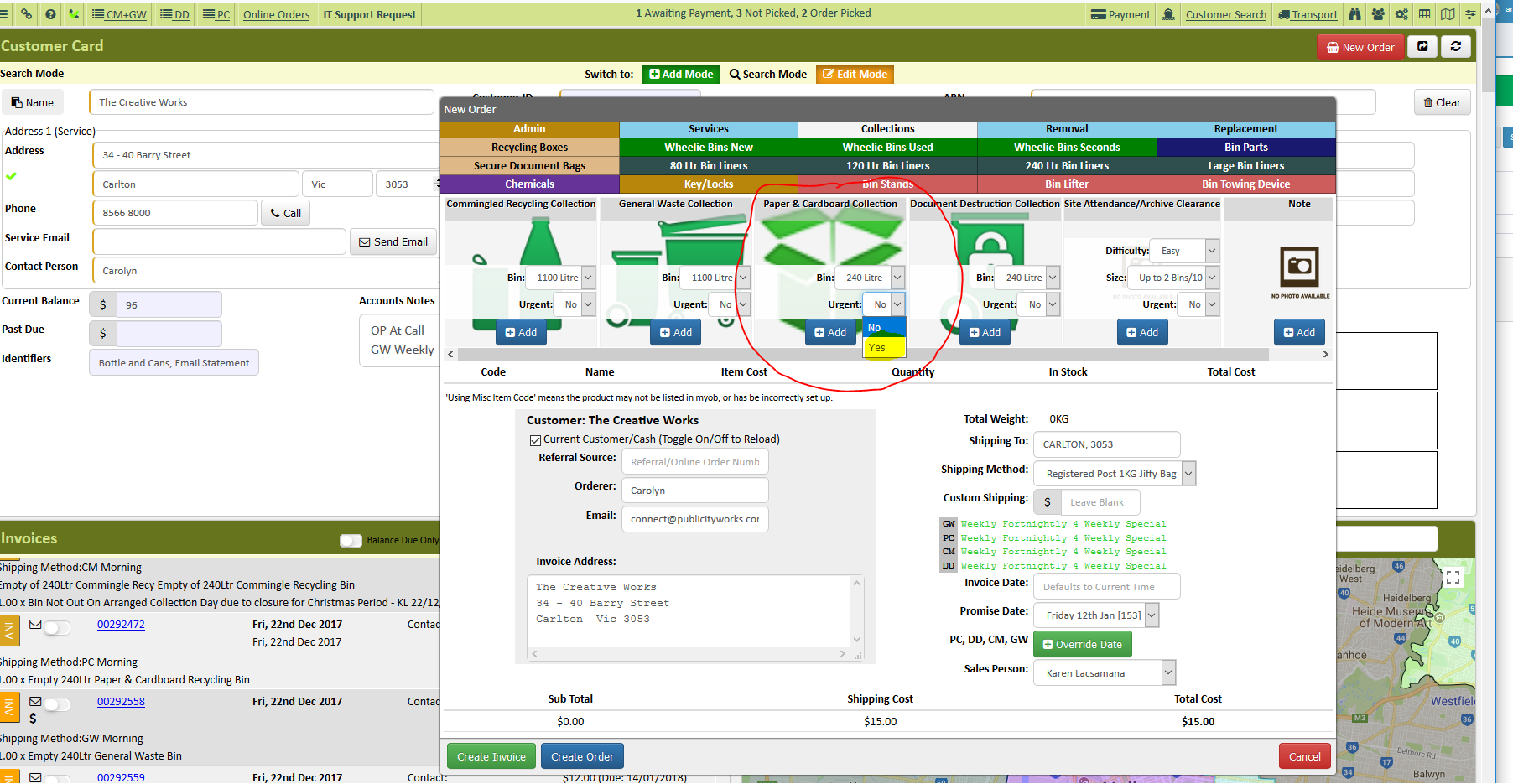Viewport: 1513px width, 784px height.
Task: Toggle the switch next to invoice 00292472
Action: 57,627
